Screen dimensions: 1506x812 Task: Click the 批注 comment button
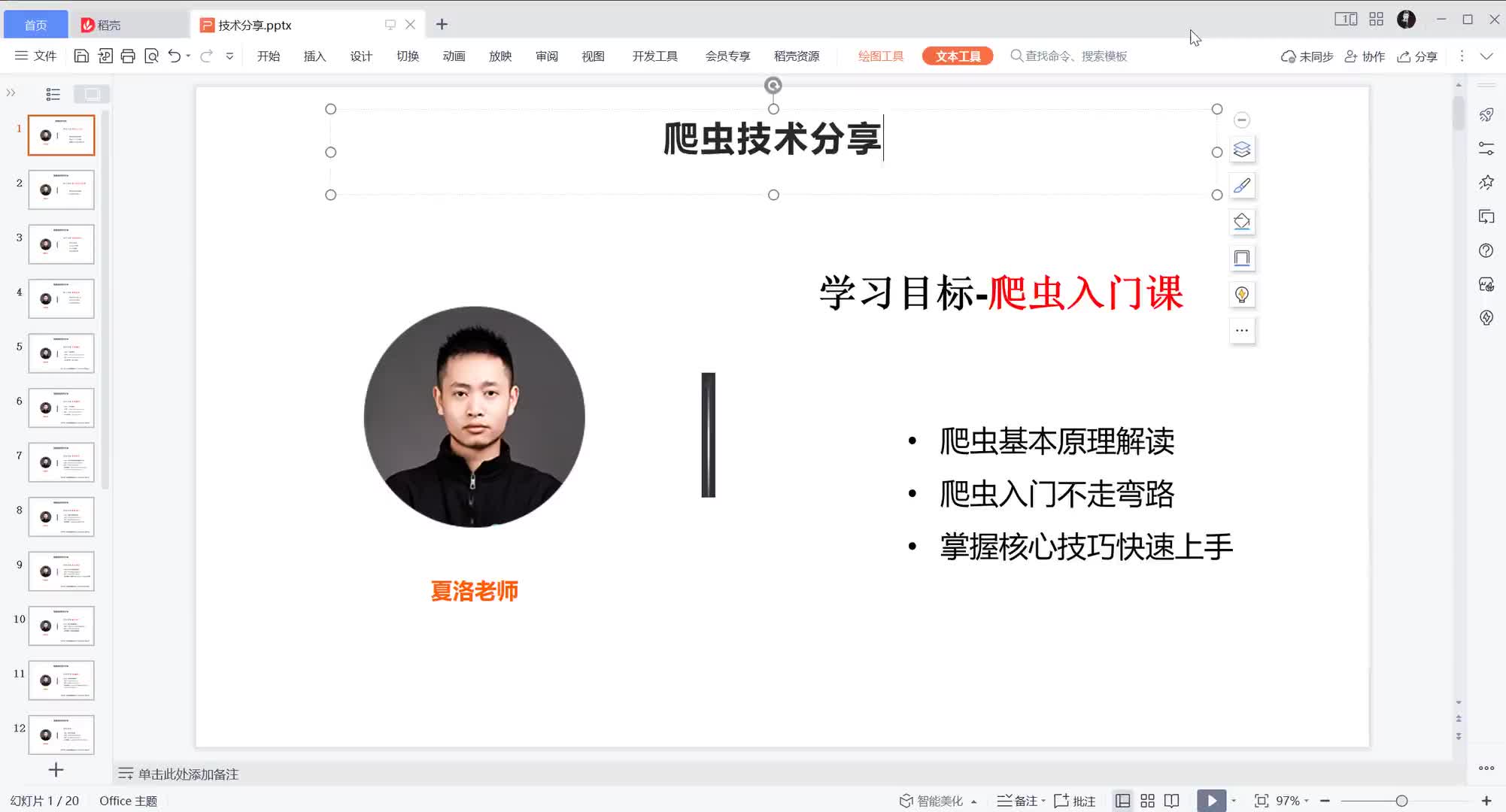(1075, 801)
